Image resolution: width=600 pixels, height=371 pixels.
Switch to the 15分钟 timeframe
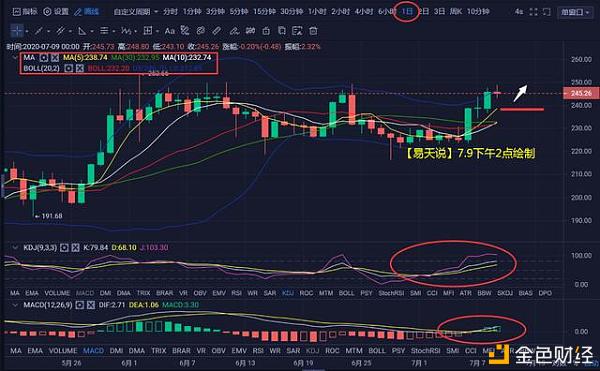click(x=264, y=12)
